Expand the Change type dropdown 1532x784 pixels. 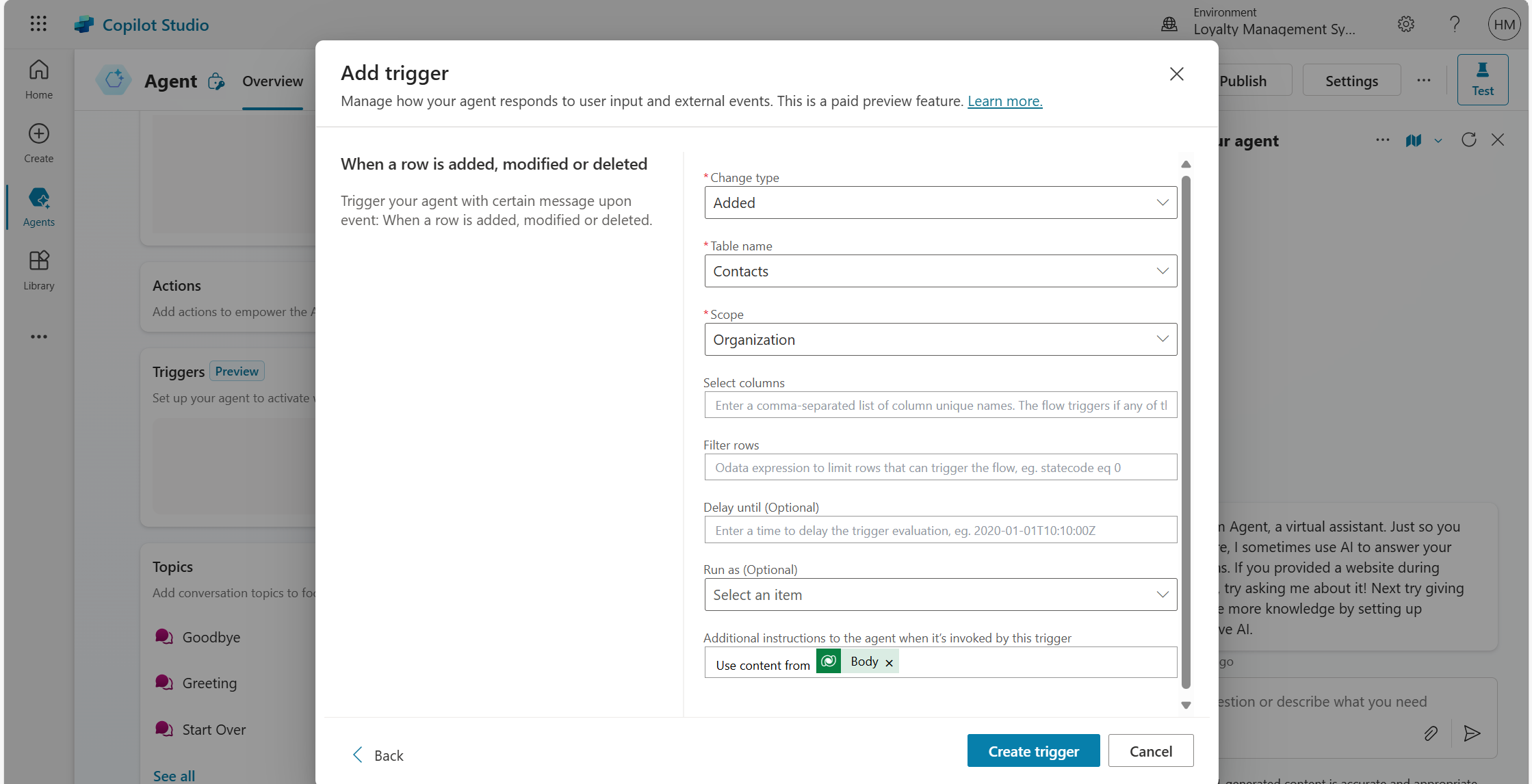940,202
